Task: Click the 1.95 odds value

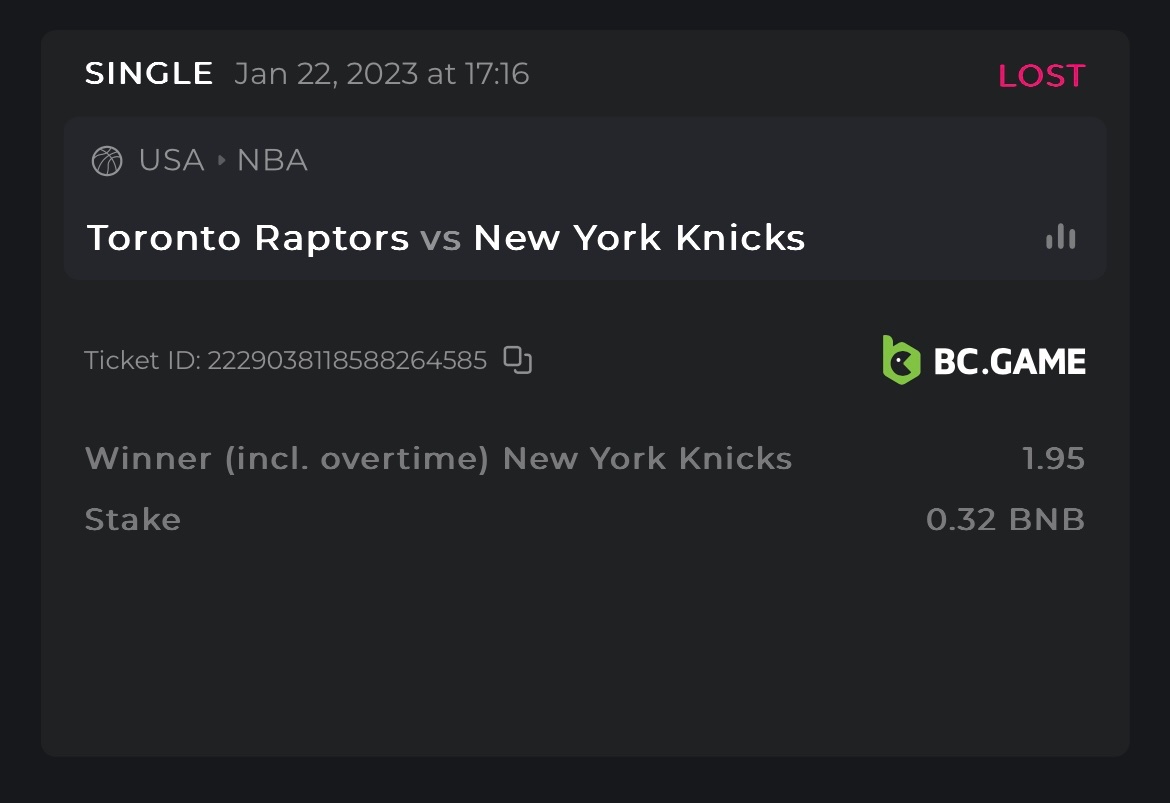Action: (1053, 459)
